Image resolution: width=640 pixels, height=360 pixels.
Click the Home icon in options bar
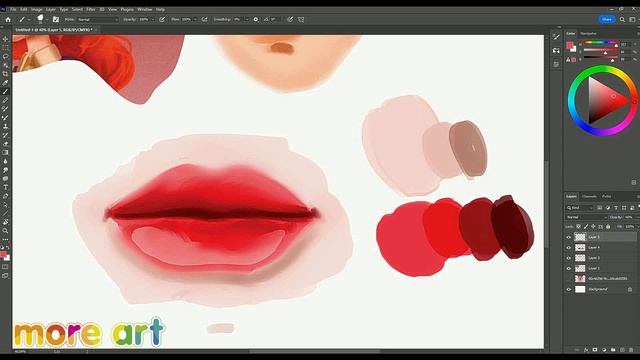pyautogui.click(x=8, y=19)
